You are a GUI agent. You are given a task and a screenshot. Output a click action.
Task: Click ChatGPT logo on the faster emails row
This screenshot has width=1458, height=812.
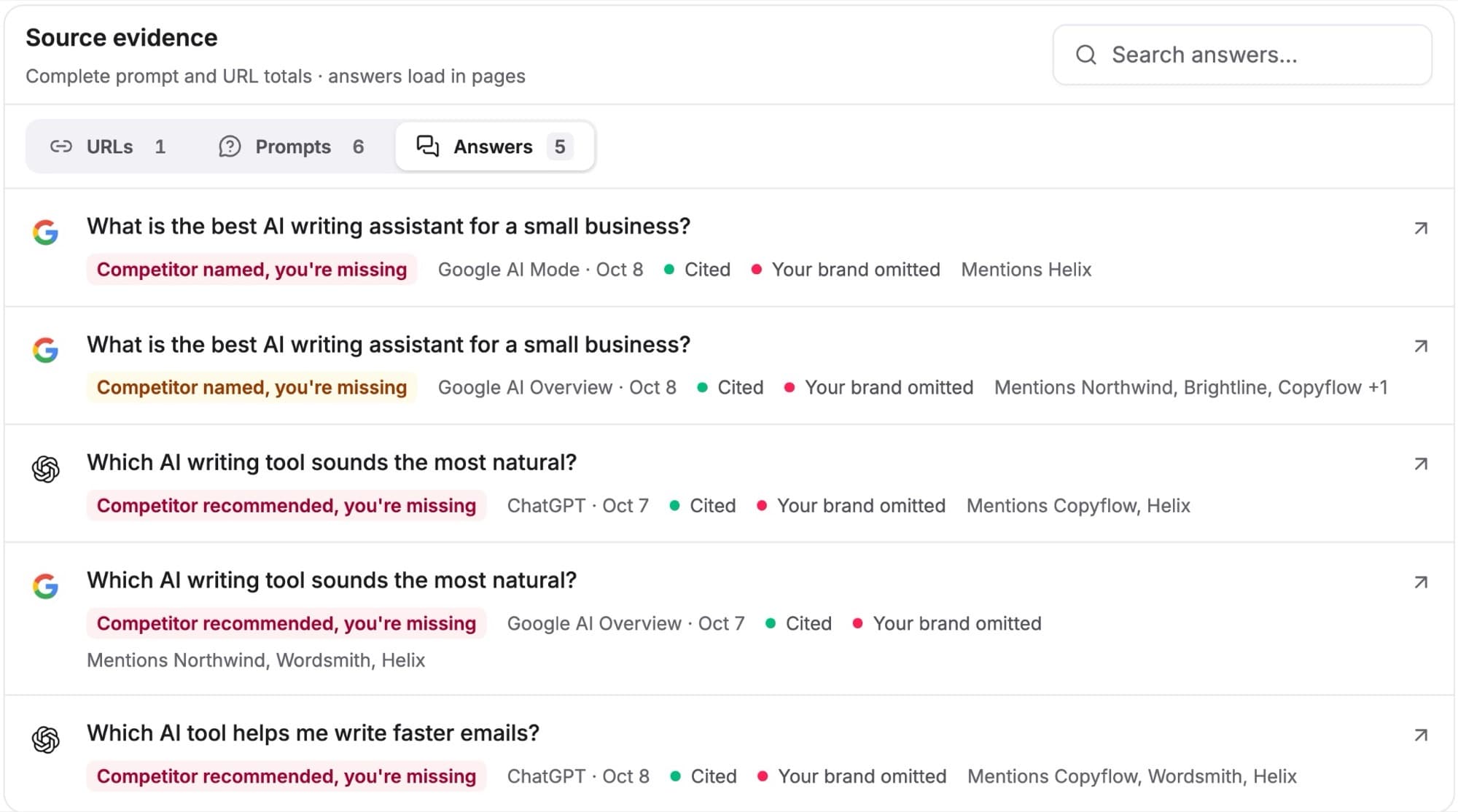click(x=45, y=739)
